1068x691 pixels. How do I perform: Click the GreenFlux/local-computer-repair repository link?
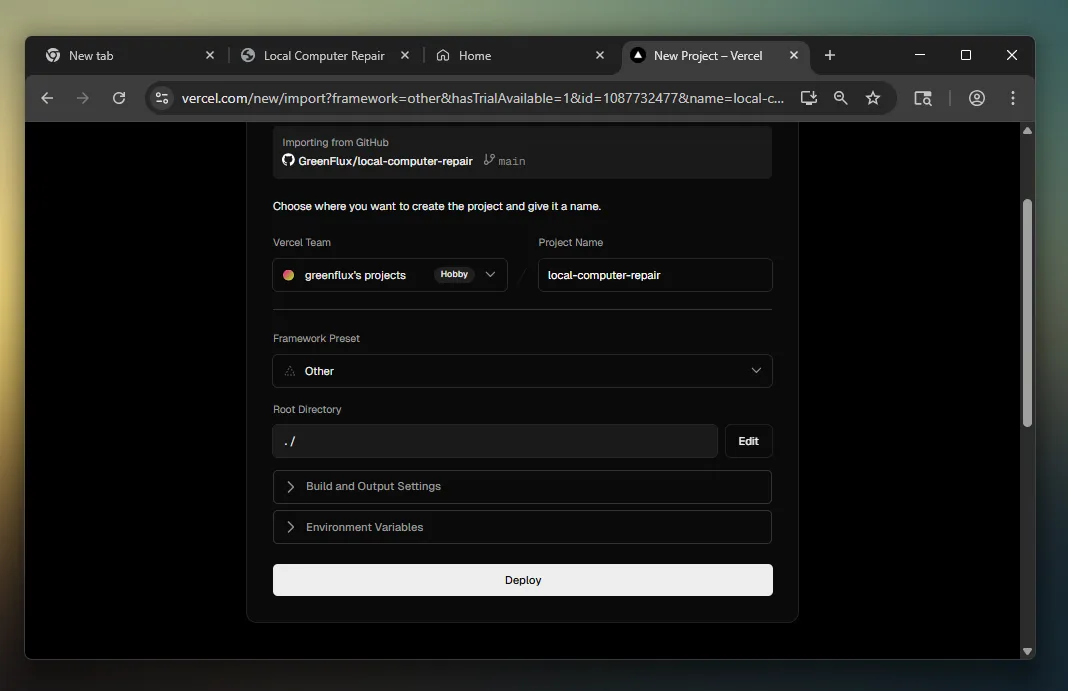click(385, 161)
